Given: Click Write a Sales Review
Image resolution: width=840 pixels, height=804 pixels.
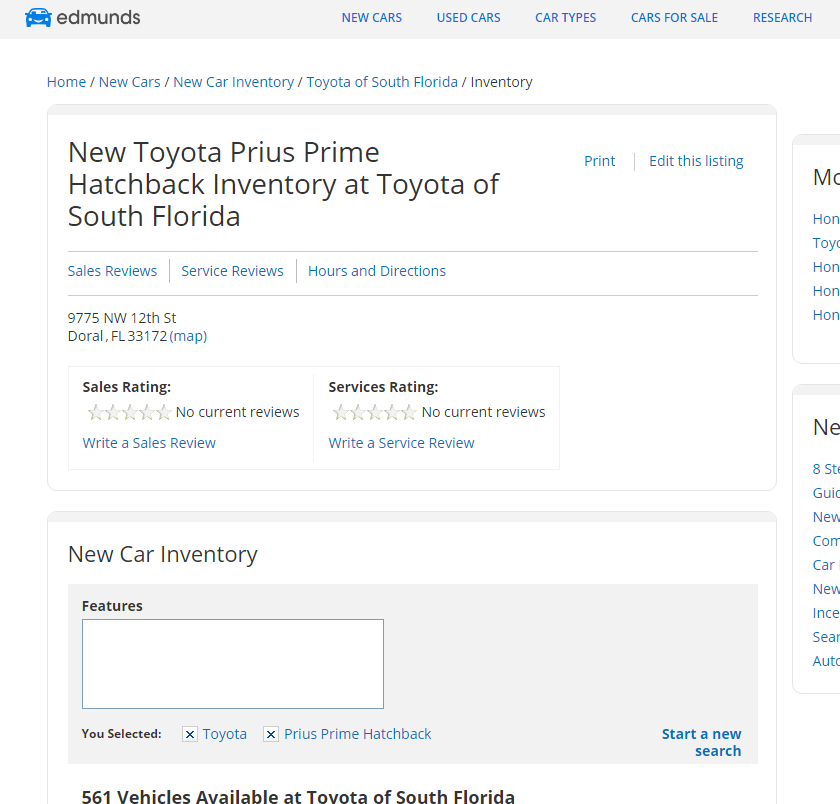Looking at the screenshot, I should click(x=149, y=443).
